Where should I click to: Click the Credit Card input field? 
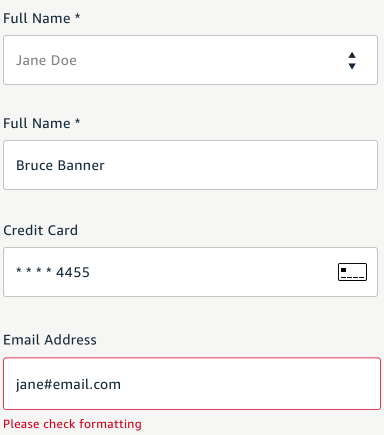point(190,272)
